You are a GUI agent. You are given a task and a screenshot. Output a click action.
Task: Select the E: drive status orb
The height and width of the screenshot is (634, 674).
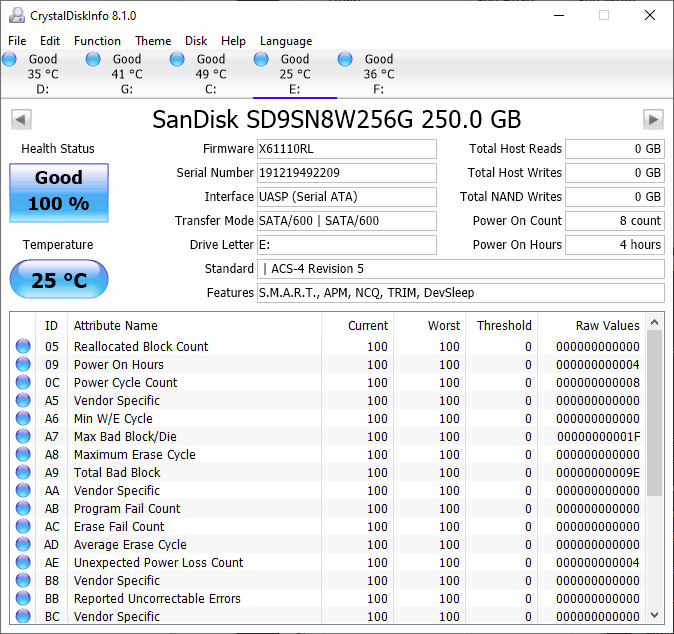261,59
